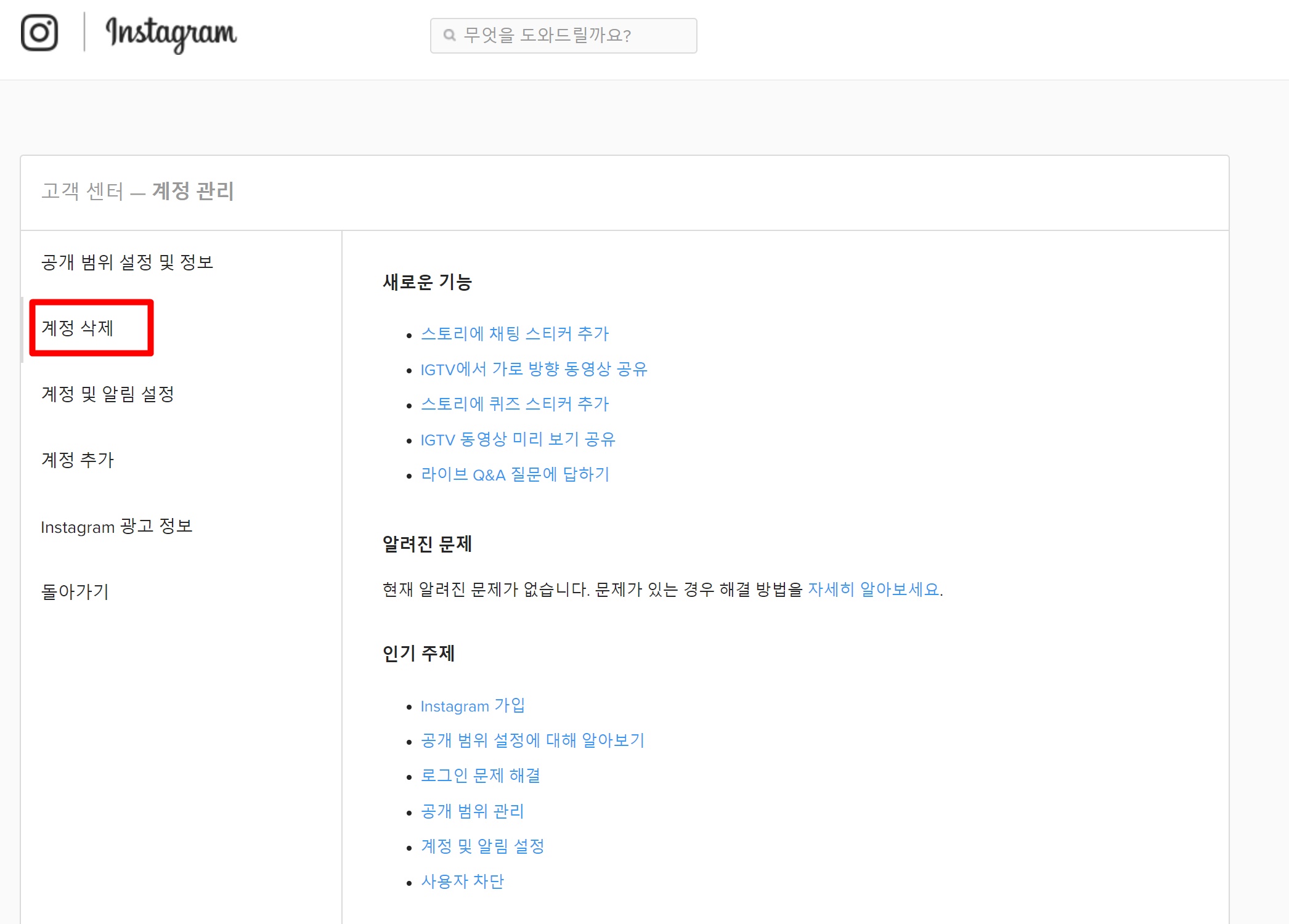The height and width of the screenshot is (924, 1289).
Task: Open '라이브 Q&A 질문에 답하기' link
Action: (x=514, y=475)
